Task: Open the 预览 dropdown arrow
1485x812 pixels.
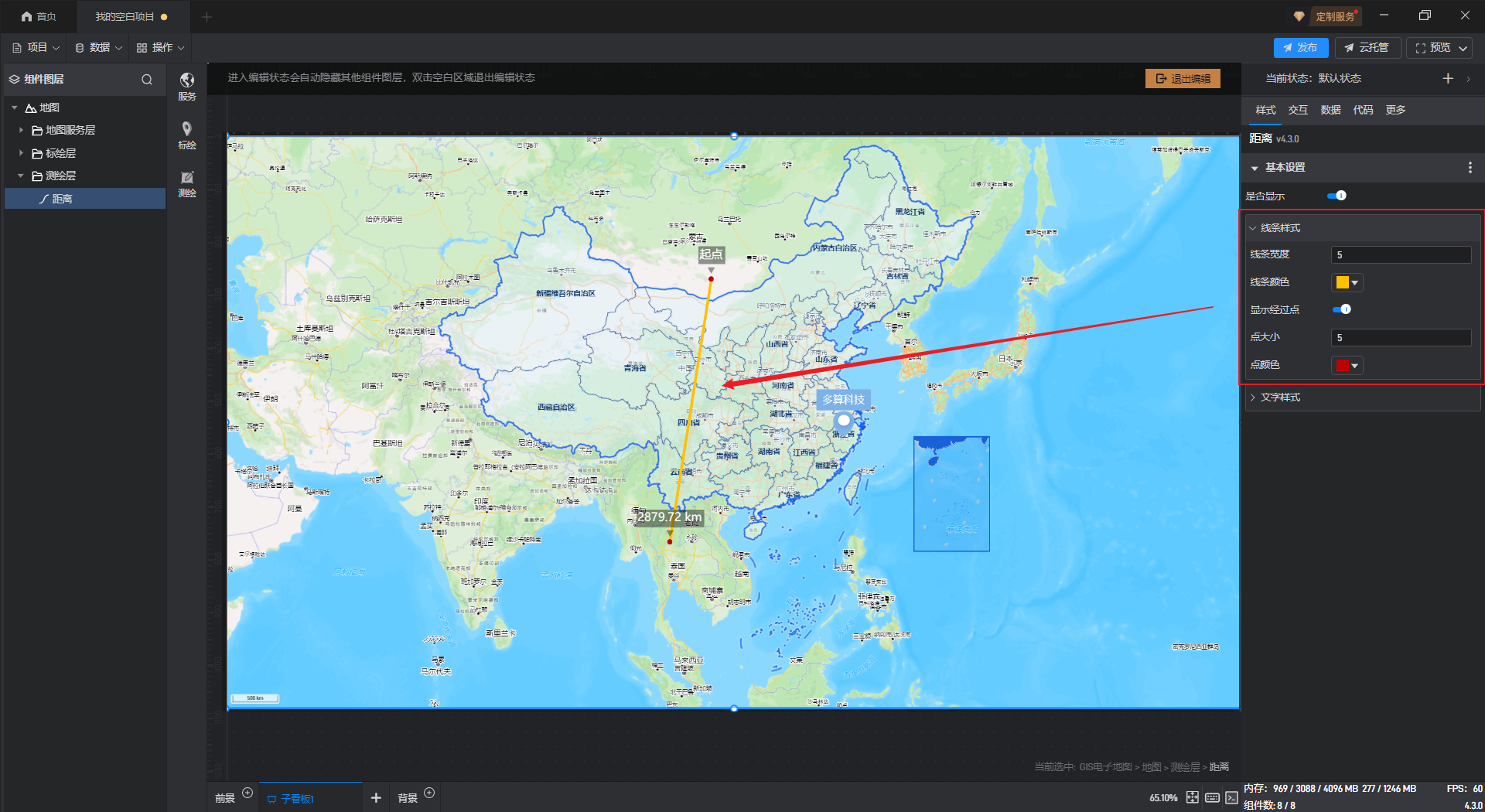Action: coord(1463,48)
